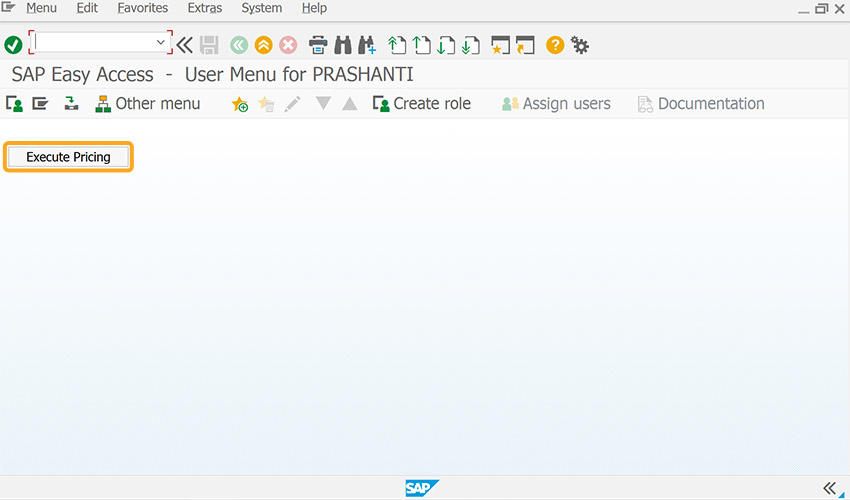Click the Create role button
850x500 pixels.
pos(422,104)
